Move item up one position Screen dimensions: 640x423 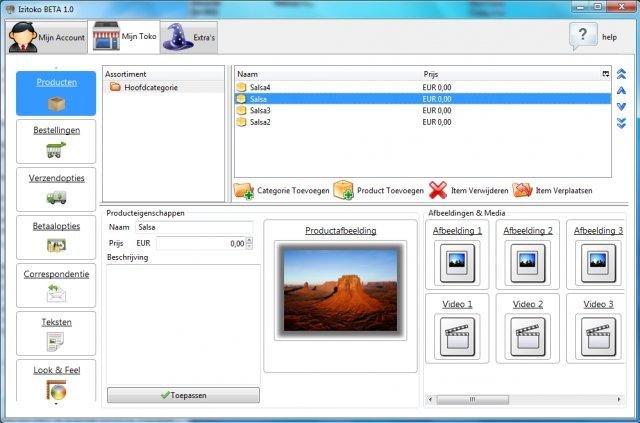[621, 91]
